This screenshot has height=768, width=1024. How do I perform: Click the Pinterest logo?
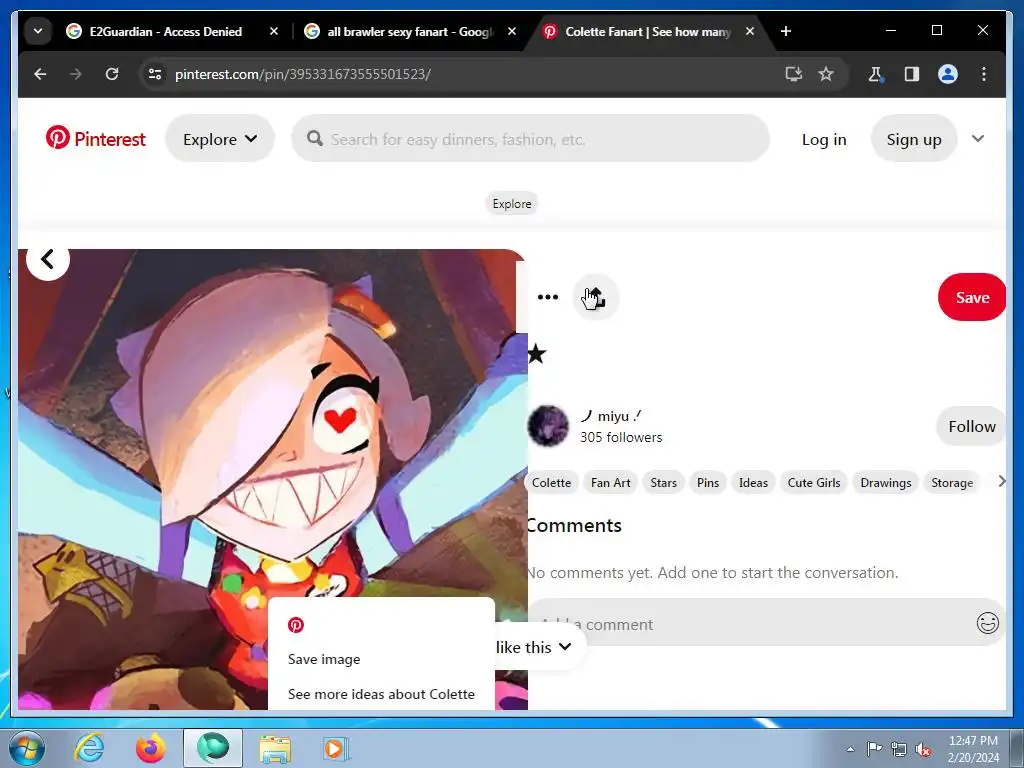[x=95, y=138]
